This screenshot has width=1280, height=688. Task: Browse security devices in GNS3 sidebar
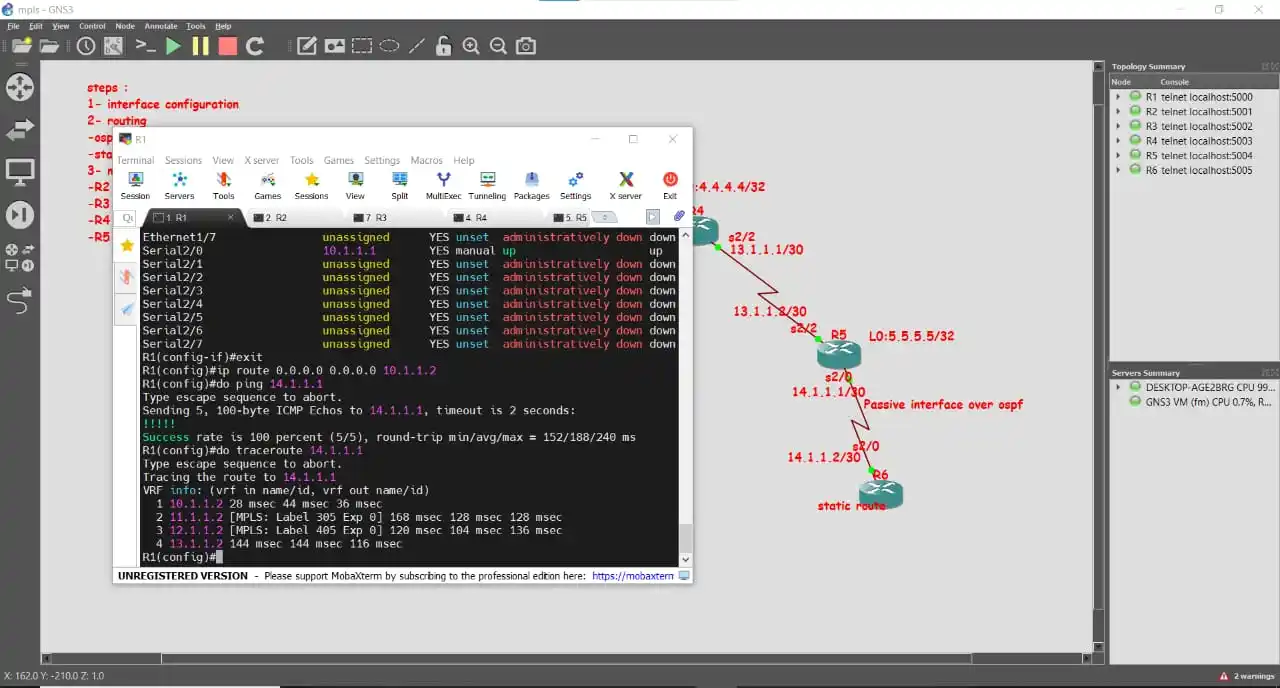[x=20, y=215]
